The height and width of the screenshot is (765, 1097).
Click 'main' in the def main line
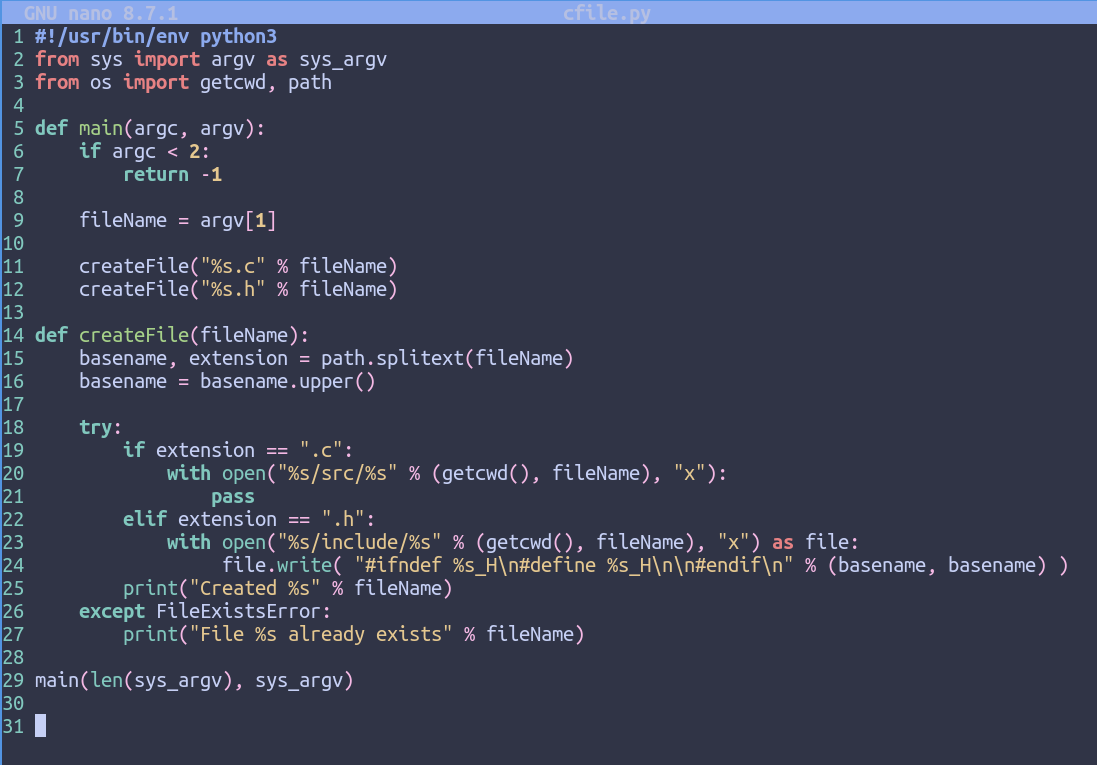click(101, 129)
